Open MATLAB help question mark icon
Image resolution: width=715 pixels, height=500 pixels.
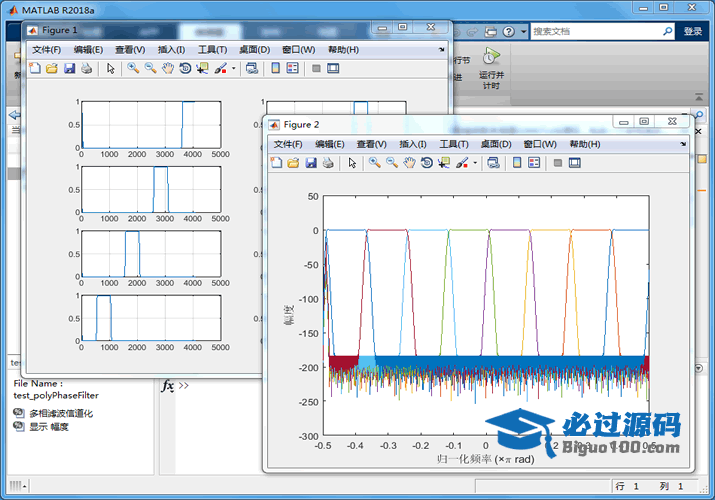point(508,31)
